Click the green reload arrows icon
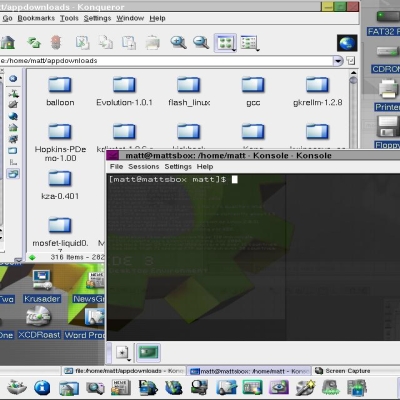Image resolution: width=400 pixels, height=400 pixels. tap(34, 42)
